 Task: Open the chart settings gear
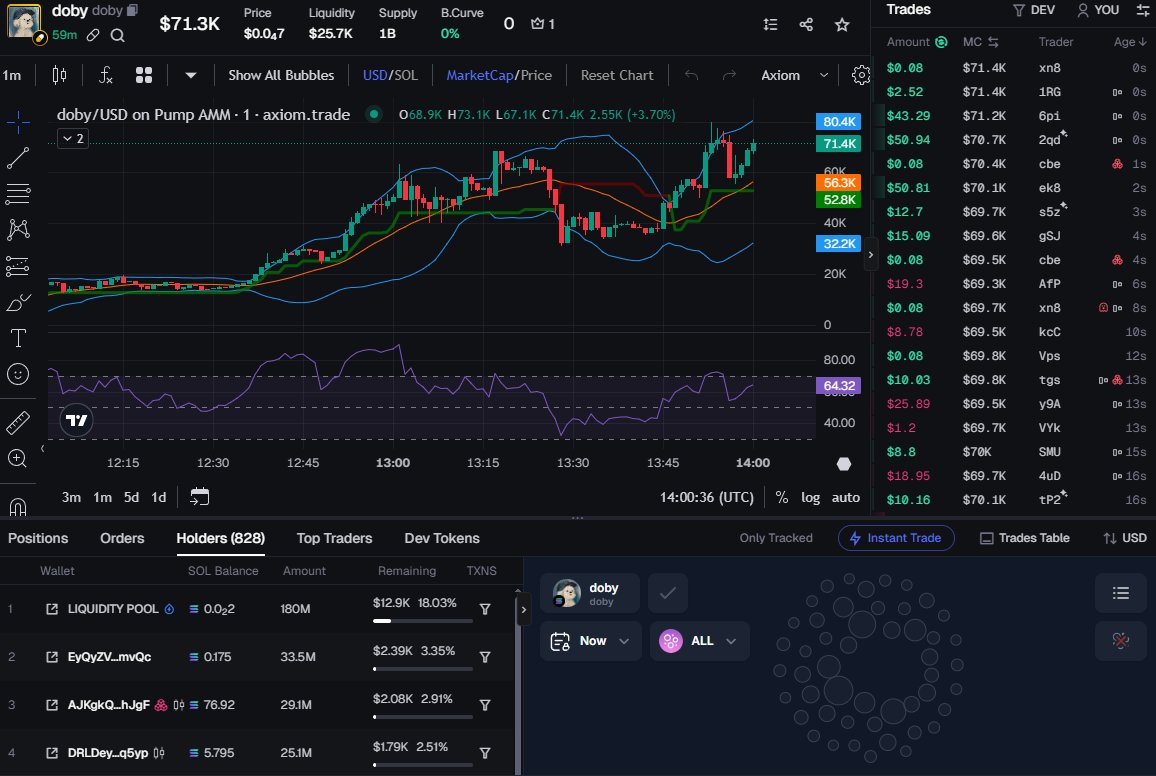point(860,75)
